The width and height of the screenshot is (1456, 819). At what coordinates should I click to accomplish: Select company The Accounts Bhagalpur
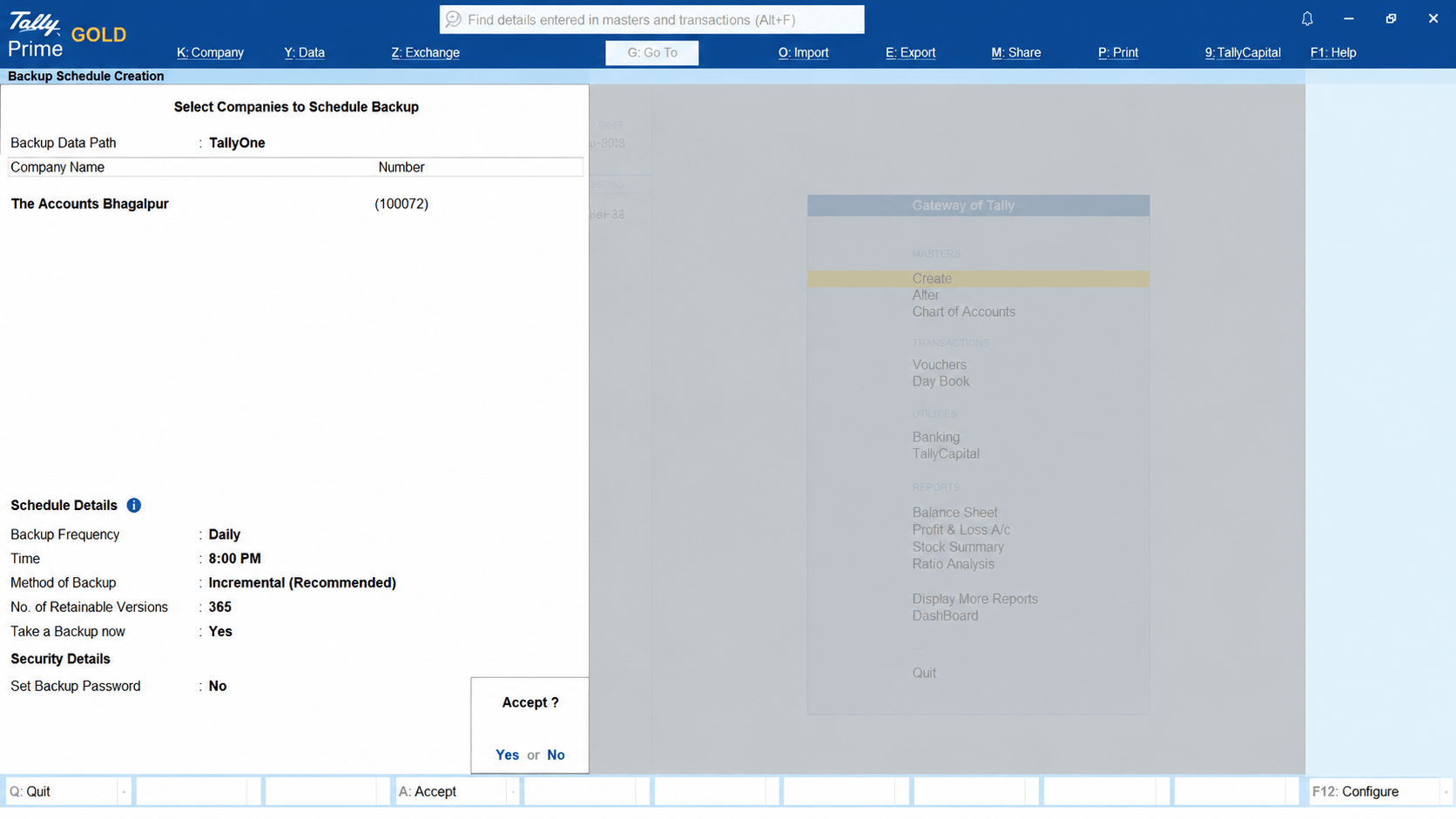[90, 204]
